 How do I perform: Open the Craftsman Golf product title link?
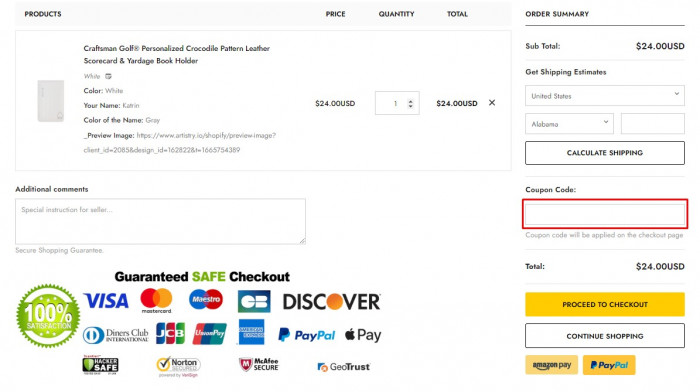pos(176,54)
